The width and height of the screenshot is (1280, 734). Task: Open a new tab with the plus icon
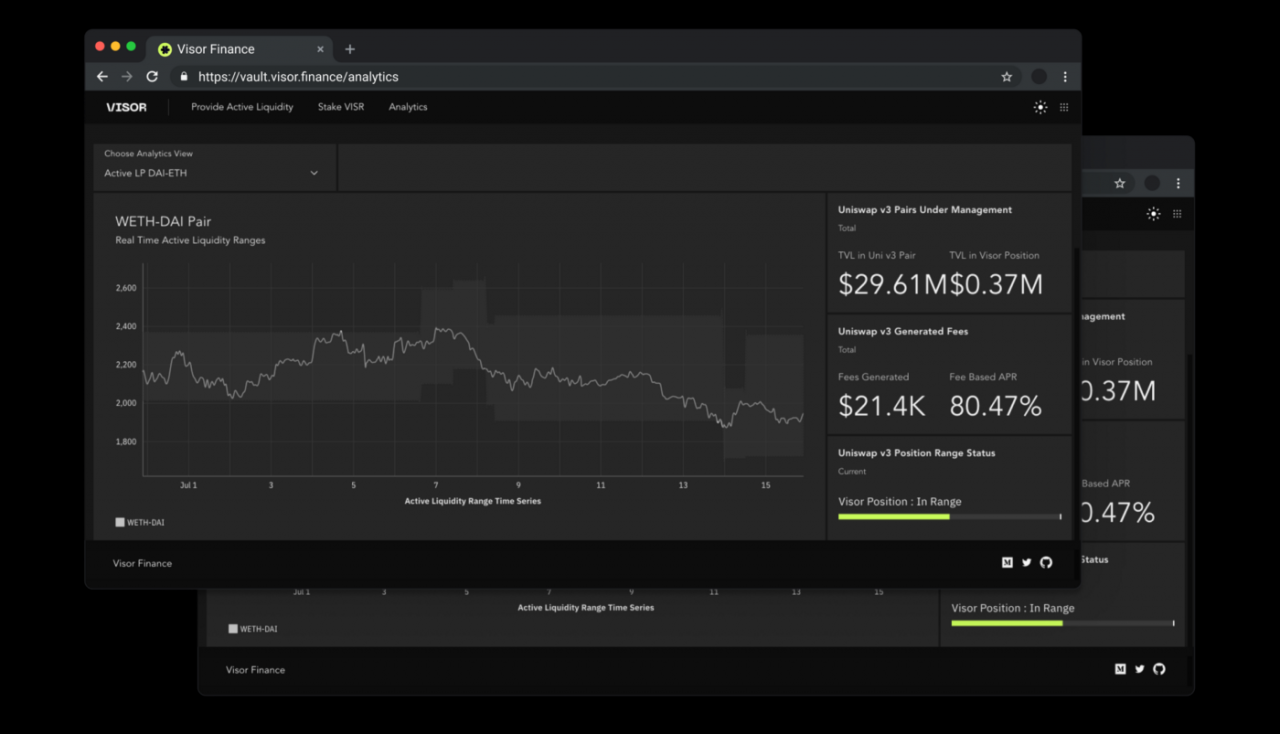click(x=350, y=49)
